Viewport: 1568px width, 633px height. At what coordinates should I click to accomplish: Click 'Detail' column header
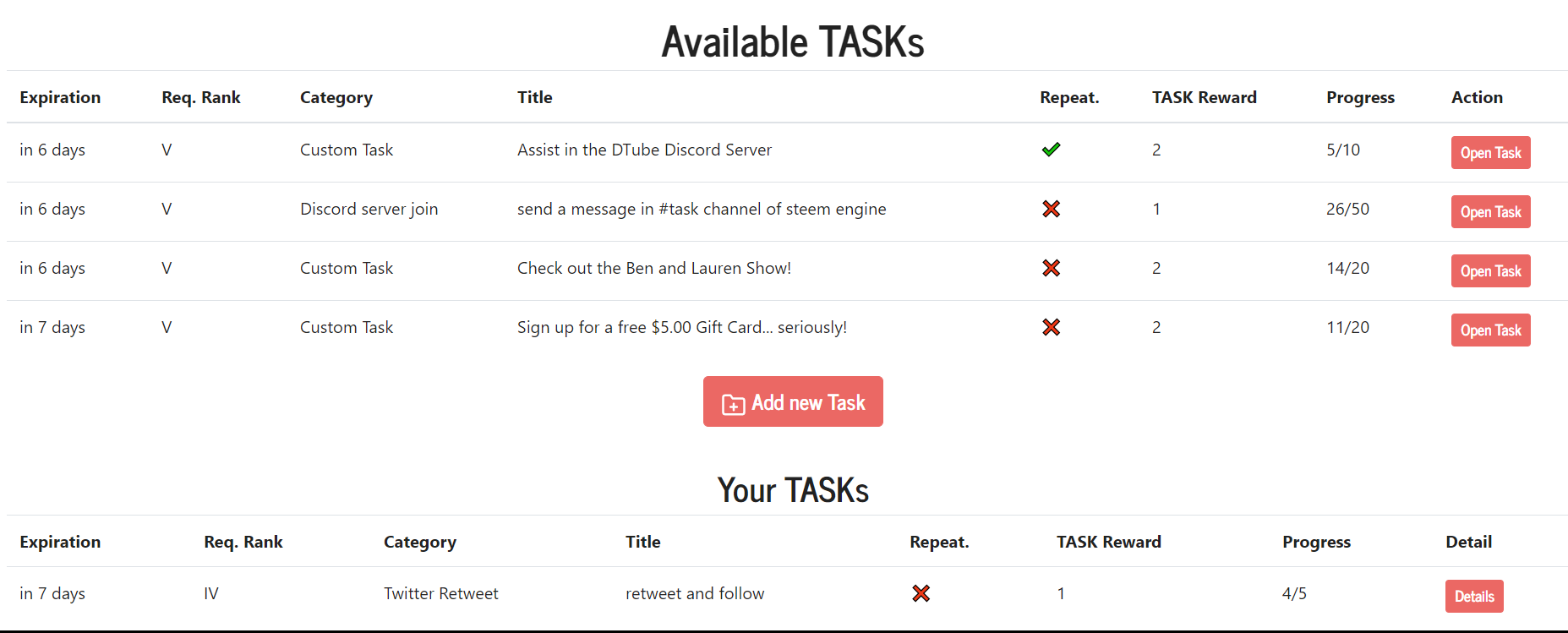(x=1468, y=542)
